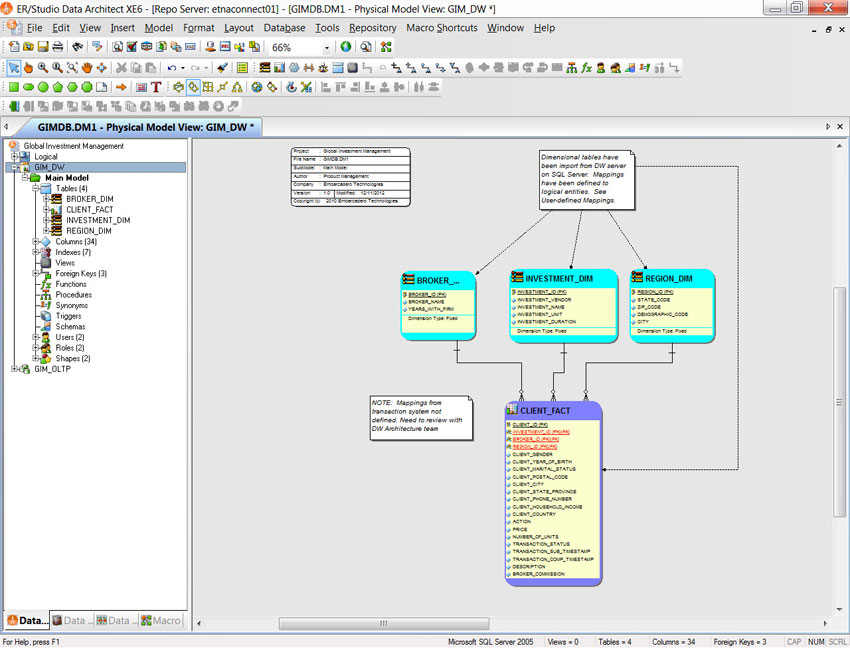
Task: Open the Repository menu
Action: coord(372,28)
